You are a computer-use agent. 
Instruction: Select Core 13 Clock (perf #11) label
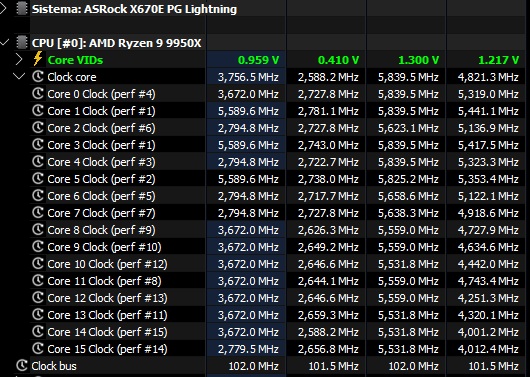pos(107,315)
